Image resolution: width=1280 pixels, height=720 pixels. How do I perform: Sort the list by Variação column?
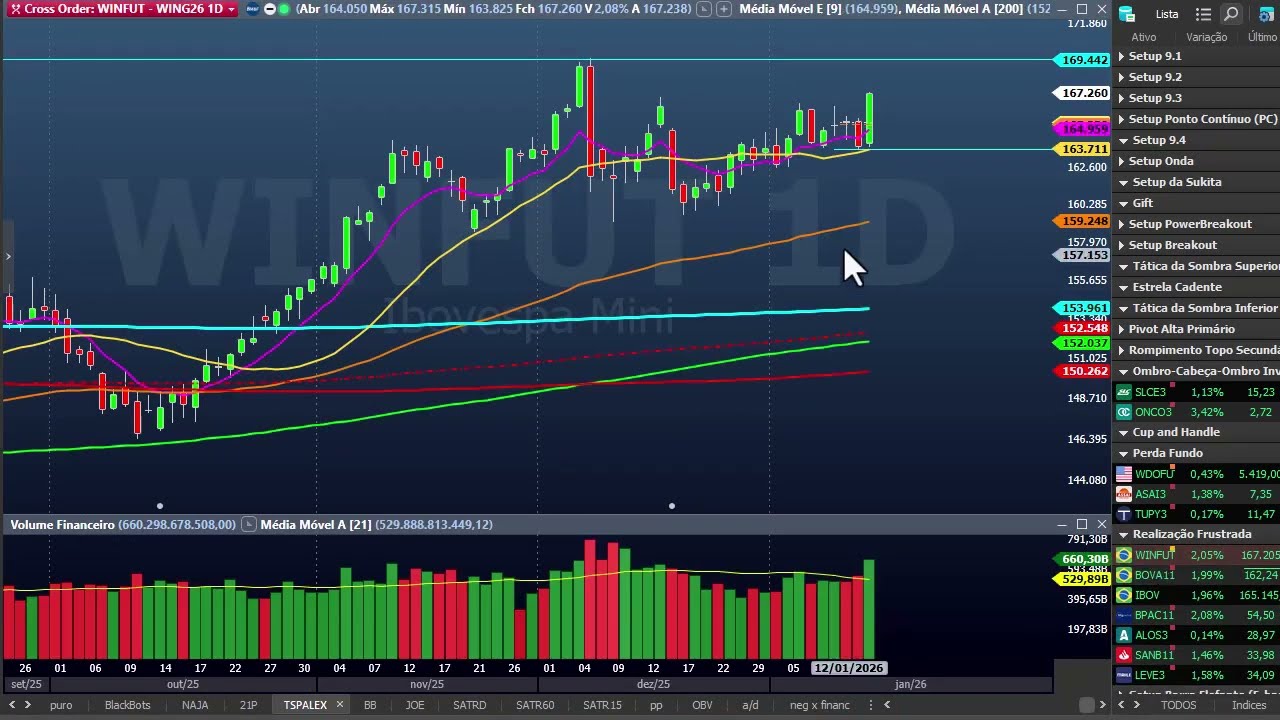[1206, 37]
